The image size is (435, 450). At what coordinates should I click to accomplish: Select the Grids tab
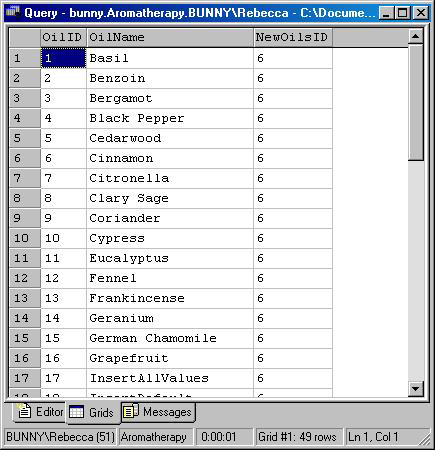[x=93, y=412]
